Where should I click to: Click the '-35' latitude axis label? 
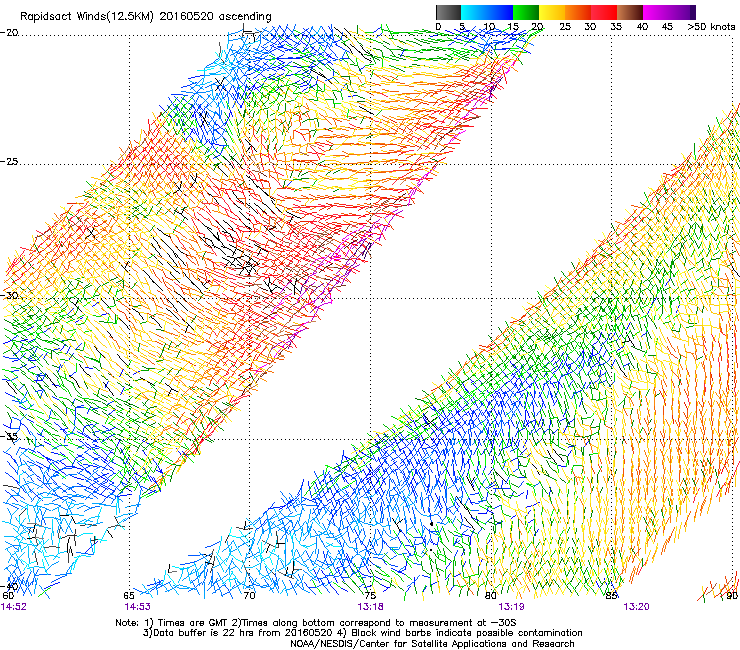click(9, 437)
